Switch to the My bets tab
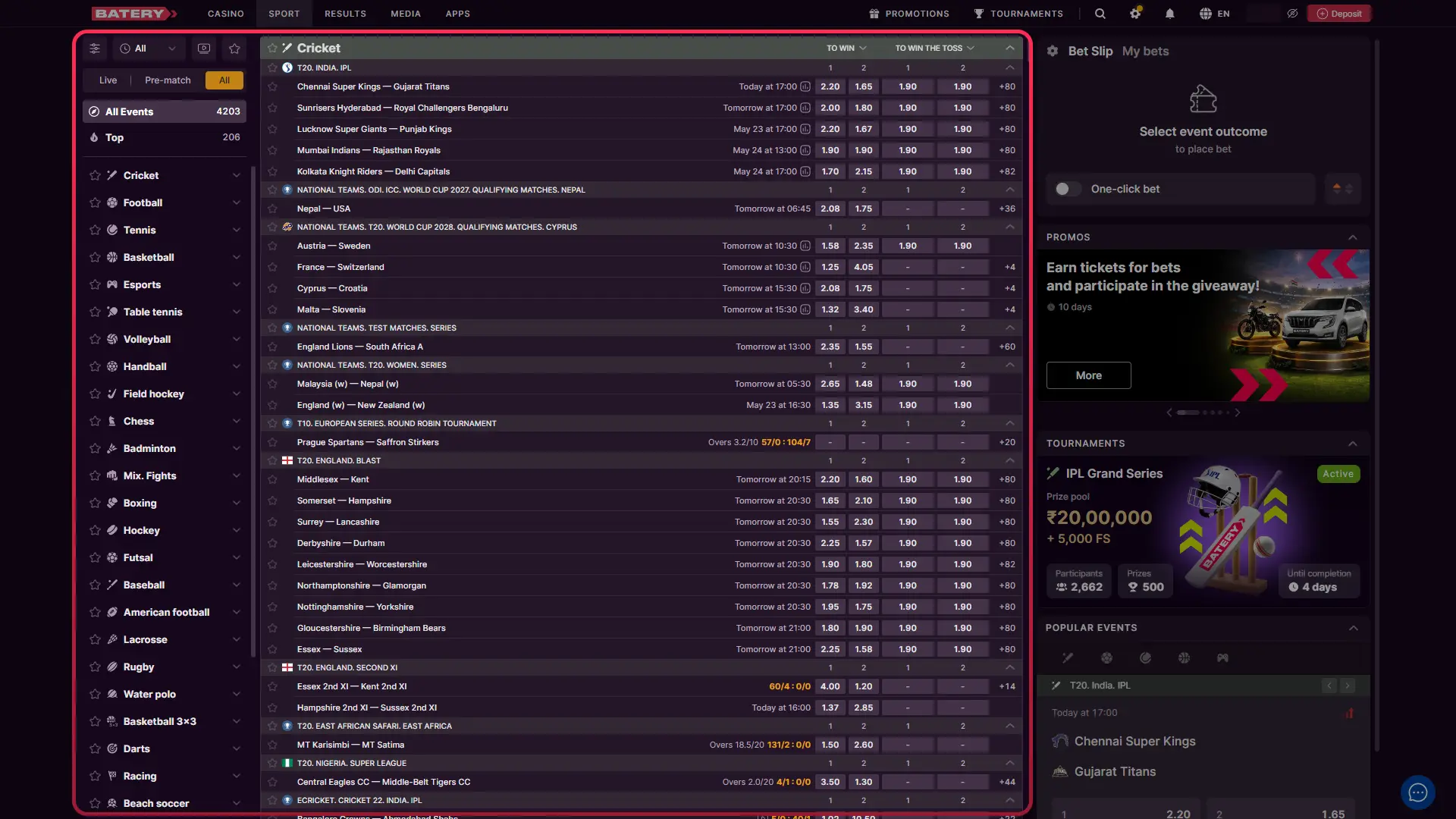The width and height of the screenshot is (1456, 819). [x=1145, y=51]
